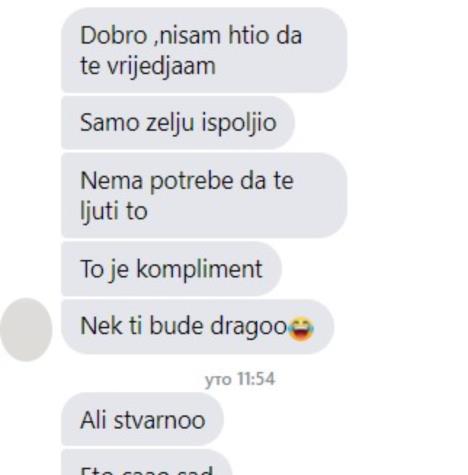Click the word 'Samo' in second bubble
468x475 pixels.
click(x=109, y=123)
